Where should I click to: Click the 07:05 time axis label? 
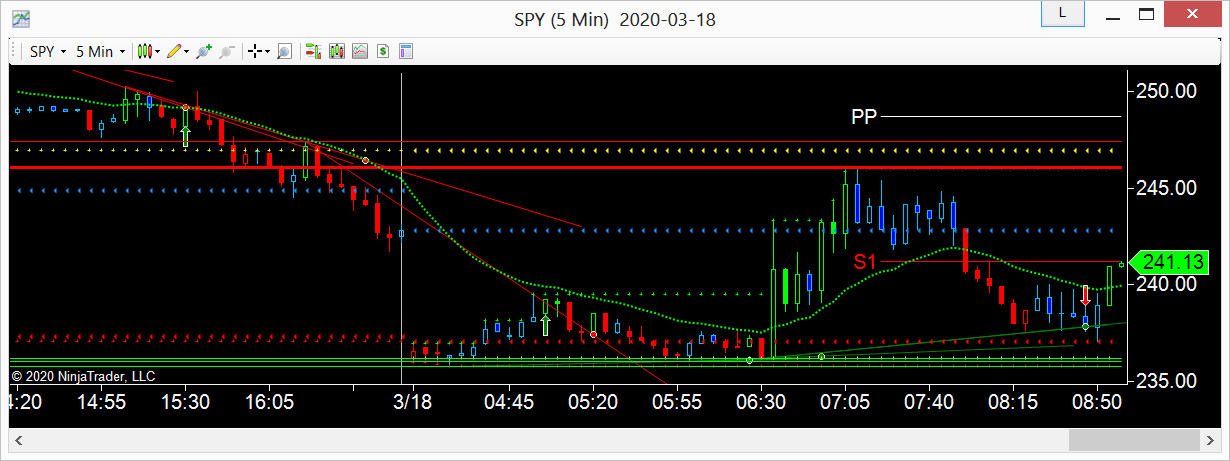[846, 402]
